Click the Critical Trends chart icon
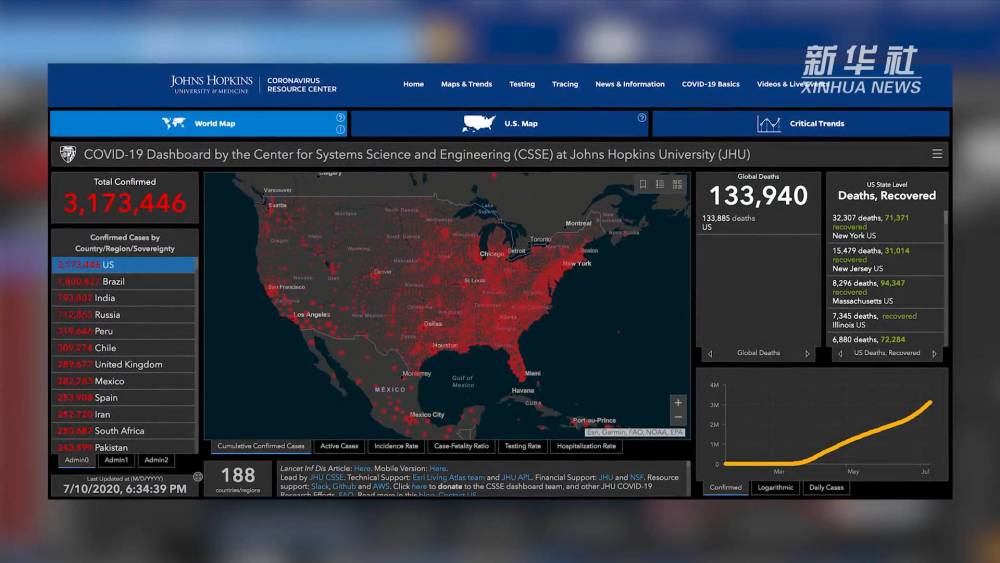Screen dimensions: 1000x563 [768, 124]
